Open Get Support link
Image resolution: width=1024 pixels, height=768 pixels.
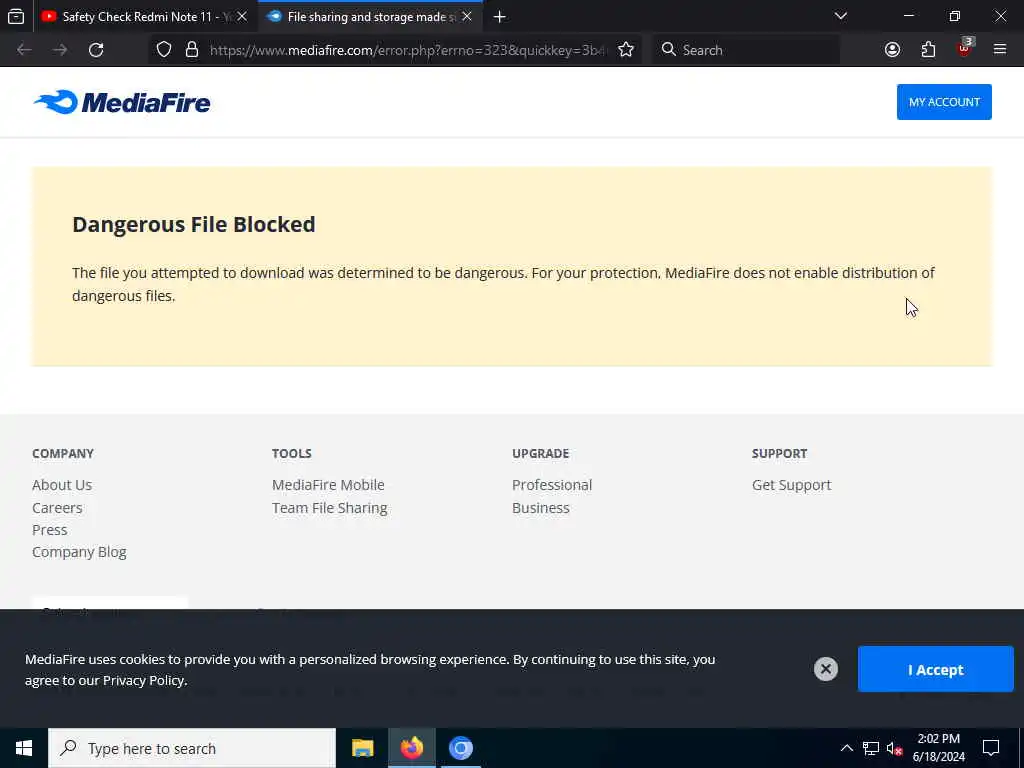pyautogui.click(x=792, y=485)
